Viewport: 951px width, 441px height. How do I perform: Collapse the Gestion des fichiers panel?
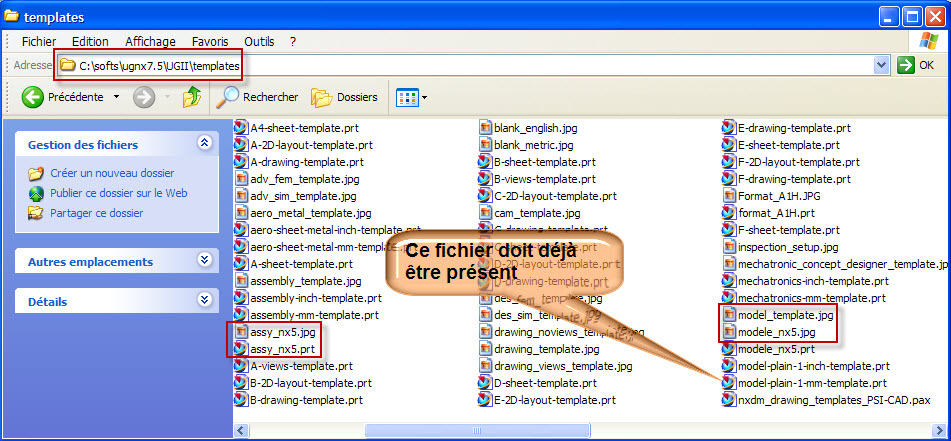click(x=205, y=144)
